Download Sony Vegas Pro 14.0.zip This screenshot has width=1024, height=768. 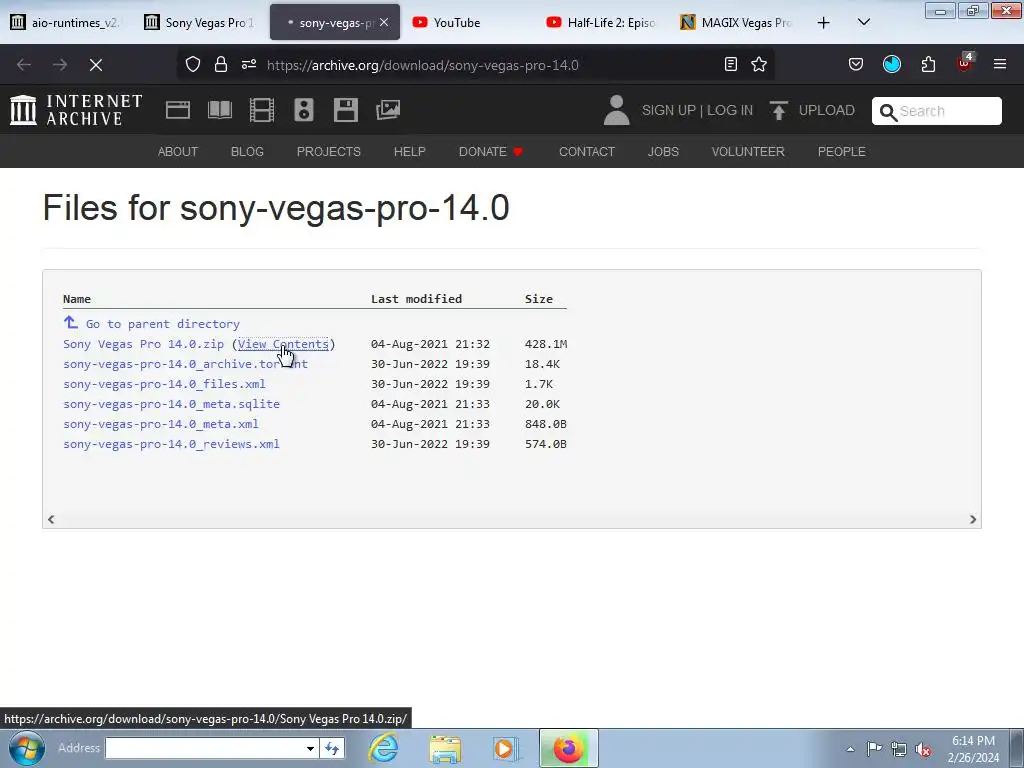143,344
